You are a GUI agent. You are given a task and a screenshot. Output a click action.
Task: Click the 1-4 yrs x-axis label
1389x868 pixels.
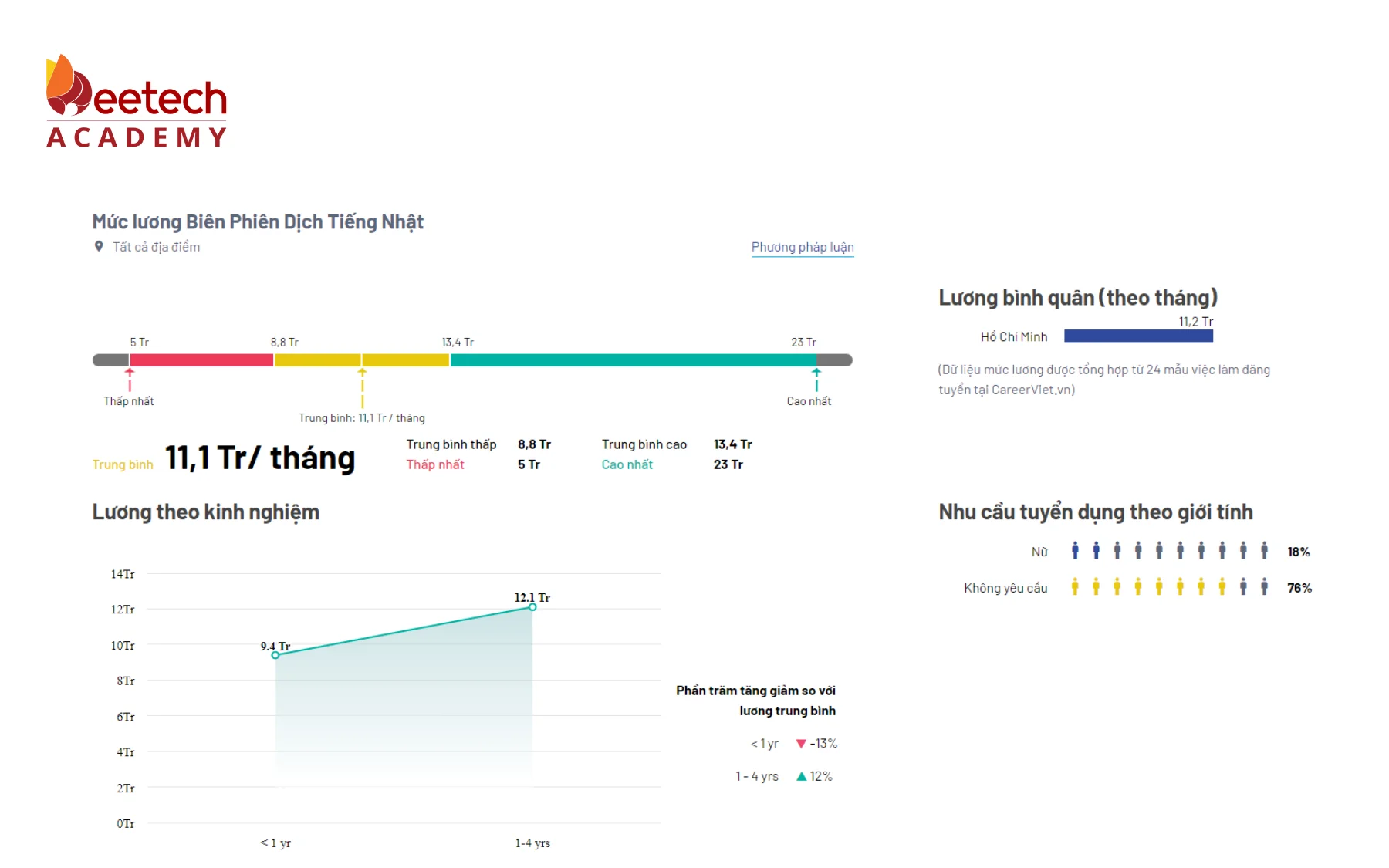tap(532, 843)
